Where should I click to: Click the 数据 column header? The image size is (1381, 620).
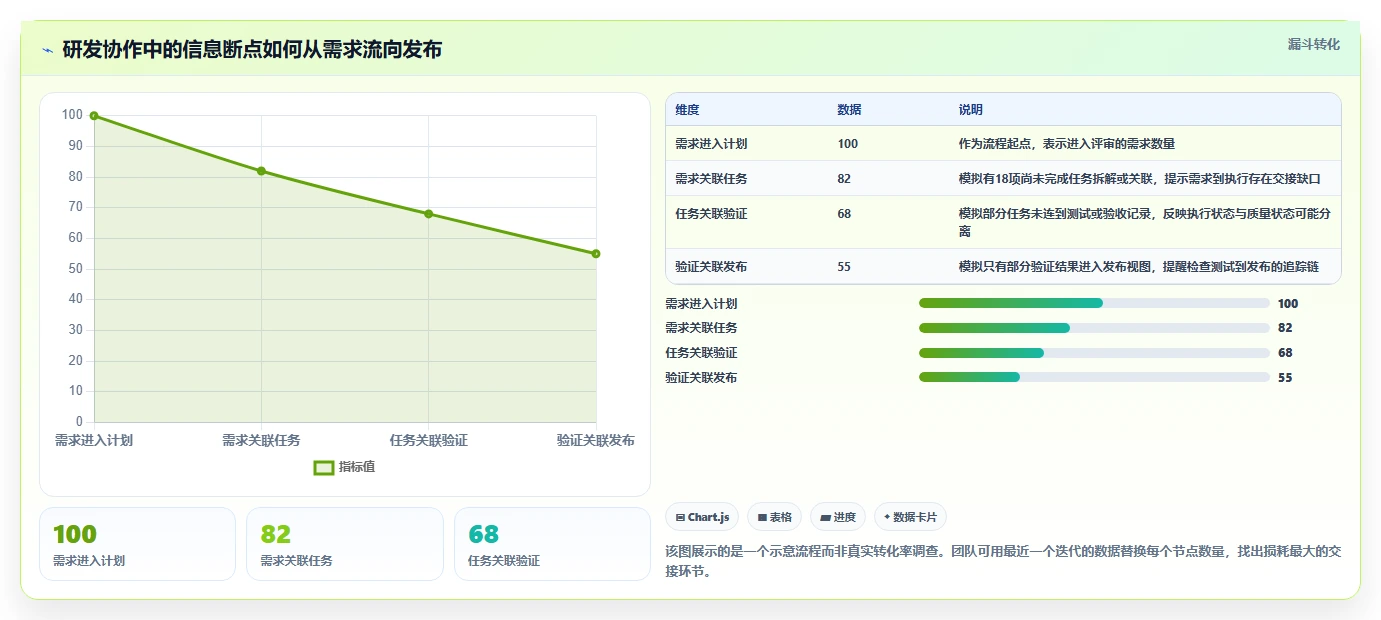[849, 110]
